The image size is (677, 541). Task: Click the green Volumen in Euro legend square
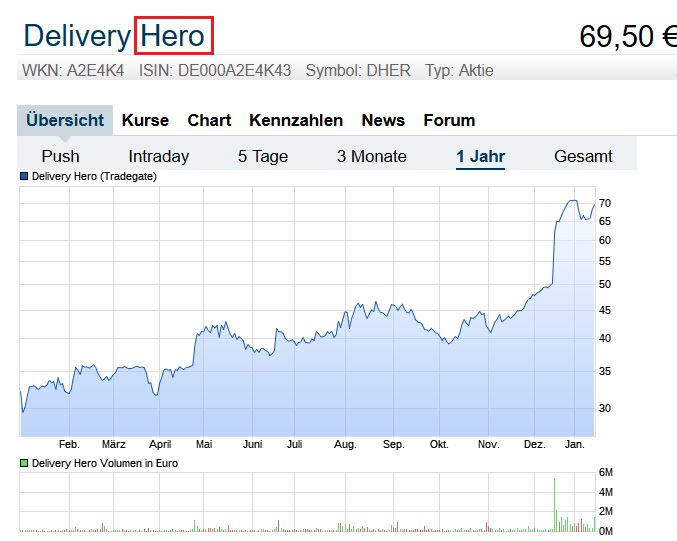[x=24, y=463]
